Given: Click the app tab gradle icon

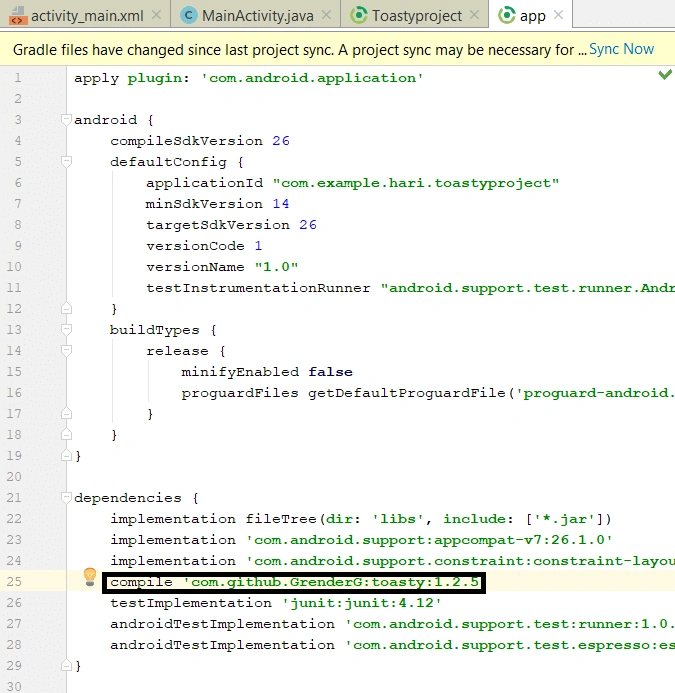Looking at the screenshot, I should 507,15.
